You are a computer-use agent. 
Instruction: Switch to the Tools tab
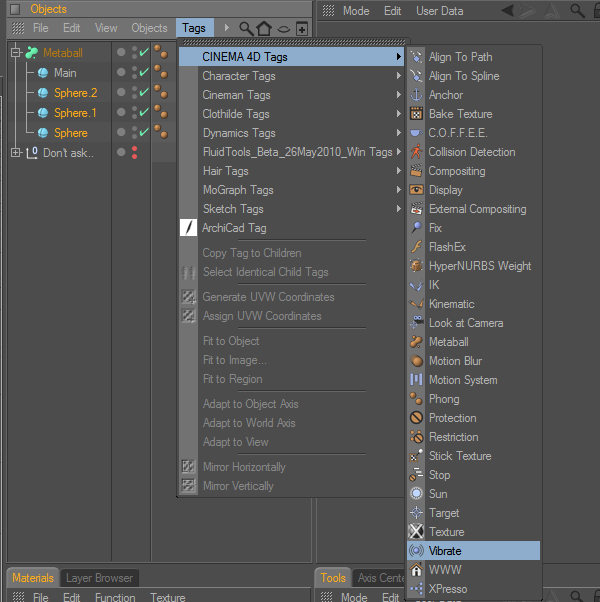coord(333,578)
